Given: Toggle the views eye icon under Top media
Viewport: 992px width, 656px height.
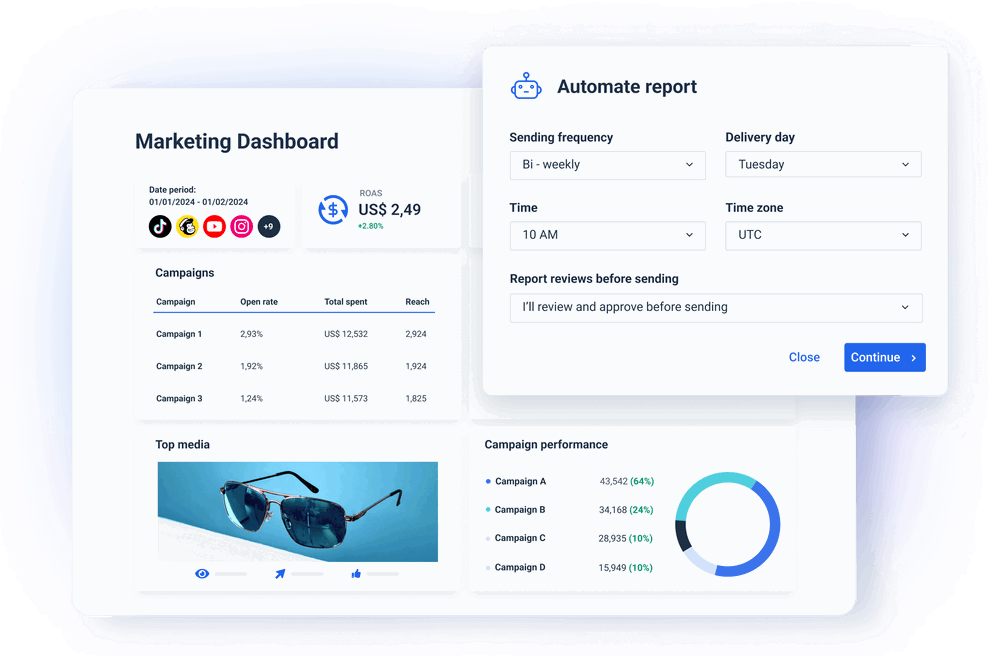Looking at the screenshot, I should [202, 573].
